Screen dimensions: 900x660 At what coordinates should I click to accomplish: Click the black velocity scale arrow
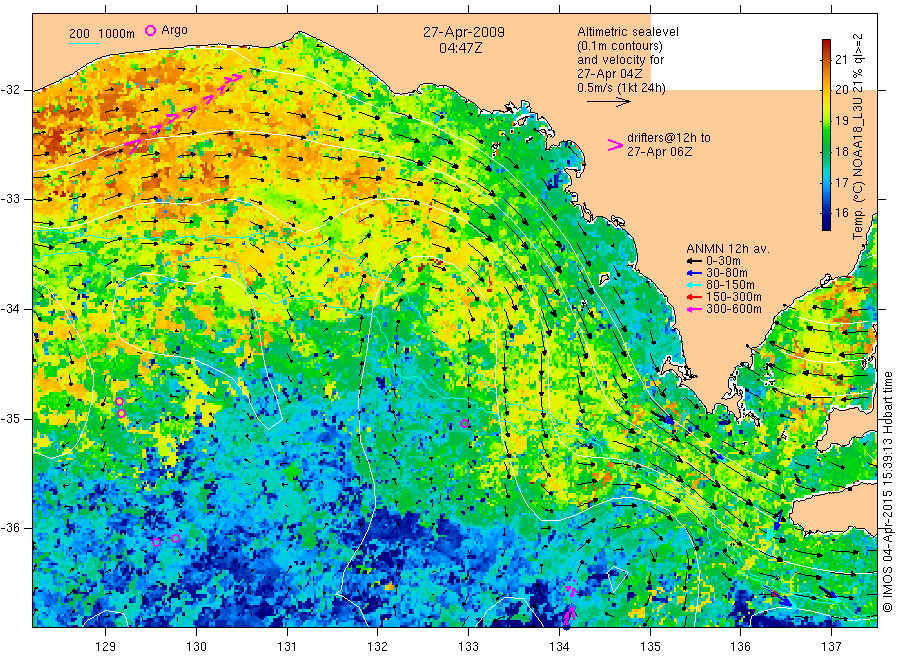[608, 102]
